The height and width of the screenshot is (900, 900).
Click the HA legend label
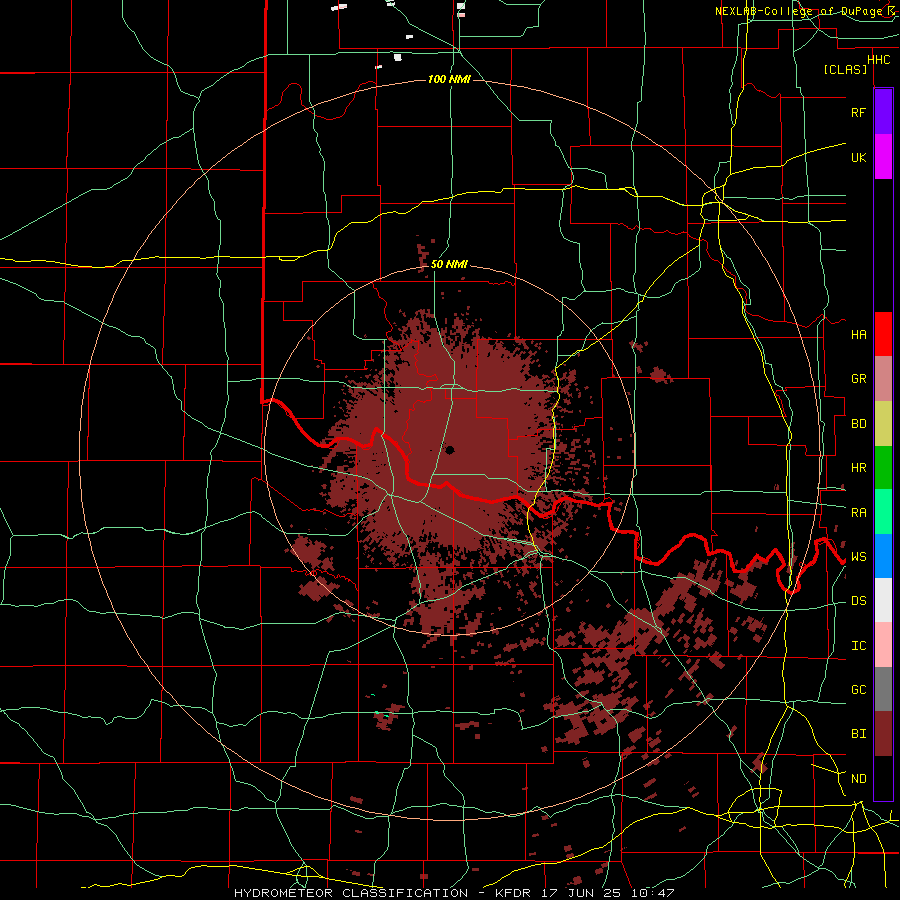coord(858,335)
